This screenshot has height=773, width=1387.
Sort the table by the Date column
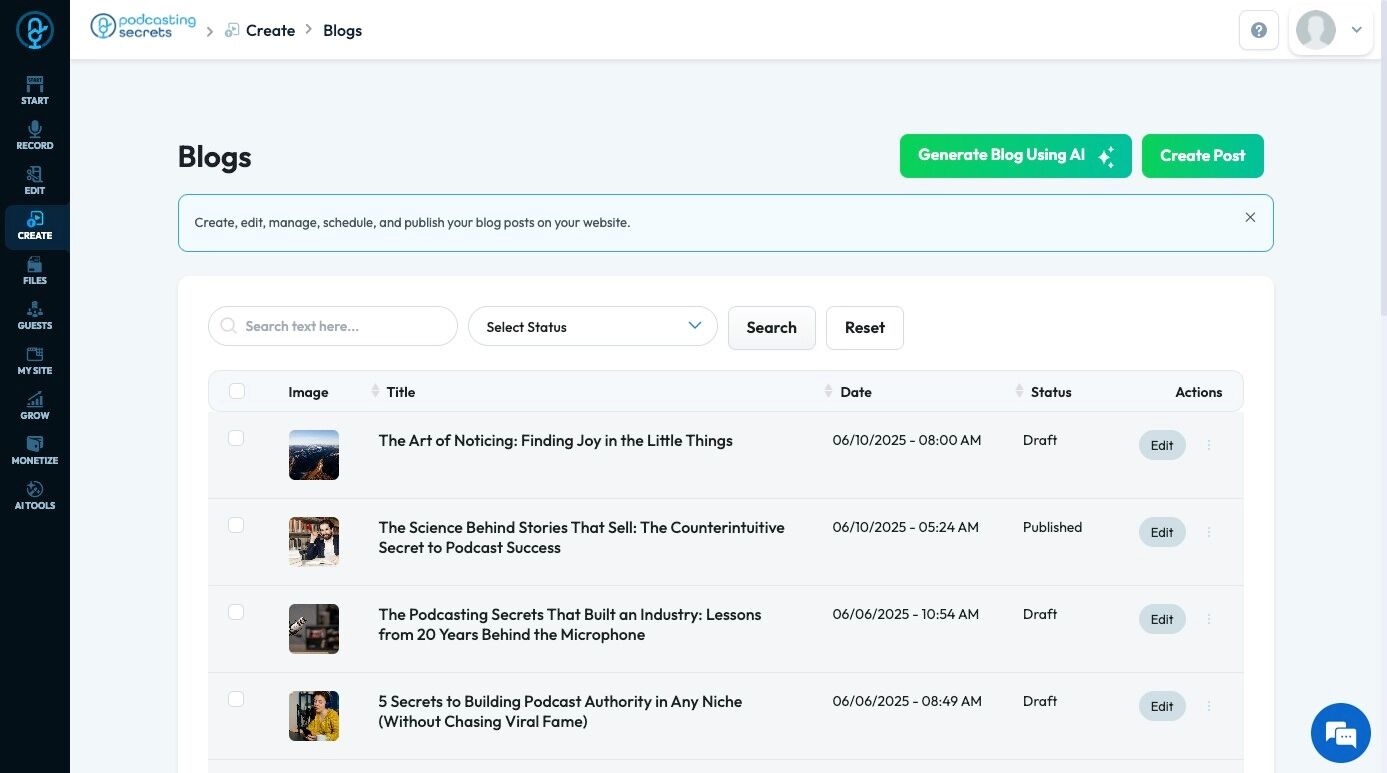pos(855,392)
